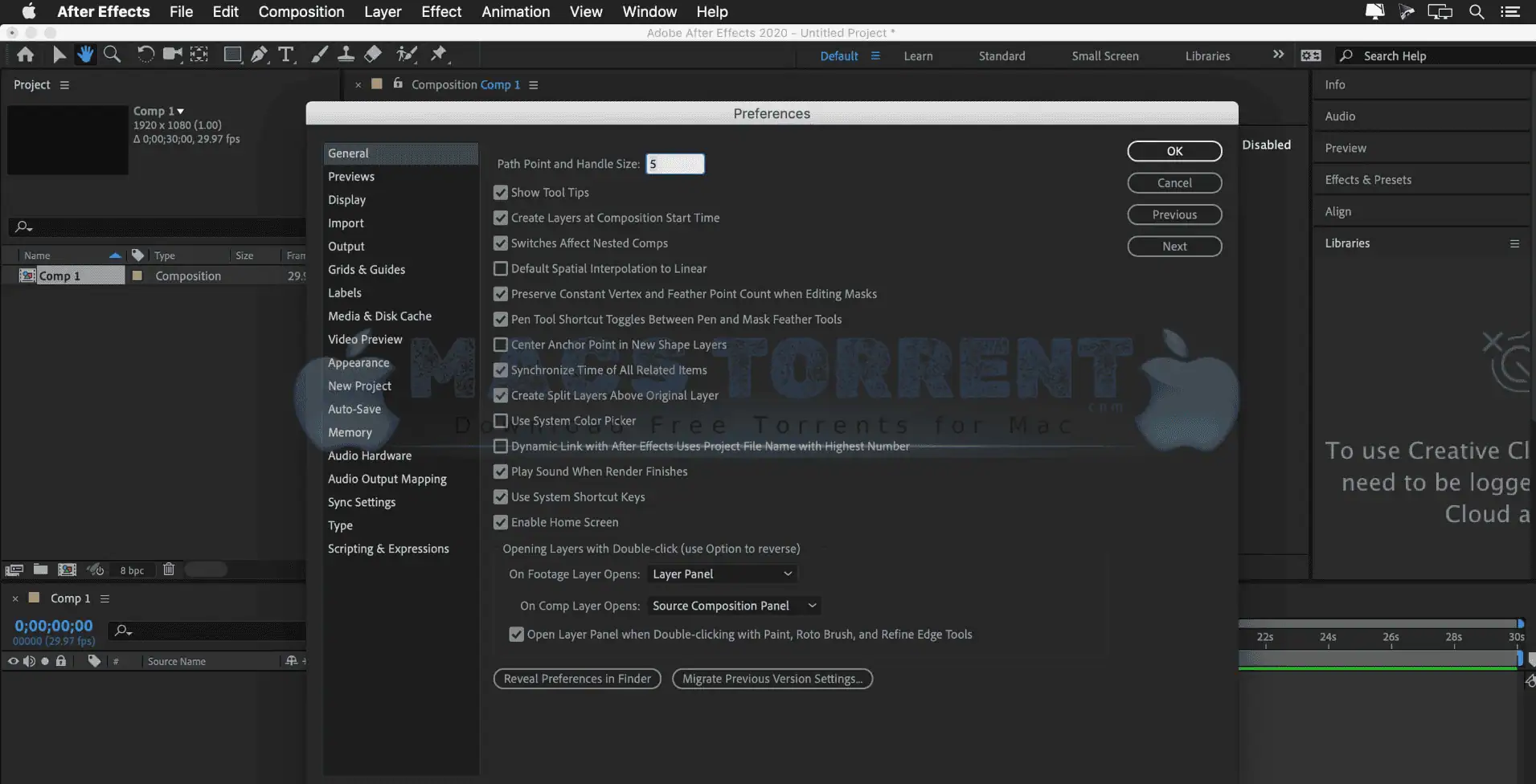
Task: Open the Composition menu
Action: [301, 11]
